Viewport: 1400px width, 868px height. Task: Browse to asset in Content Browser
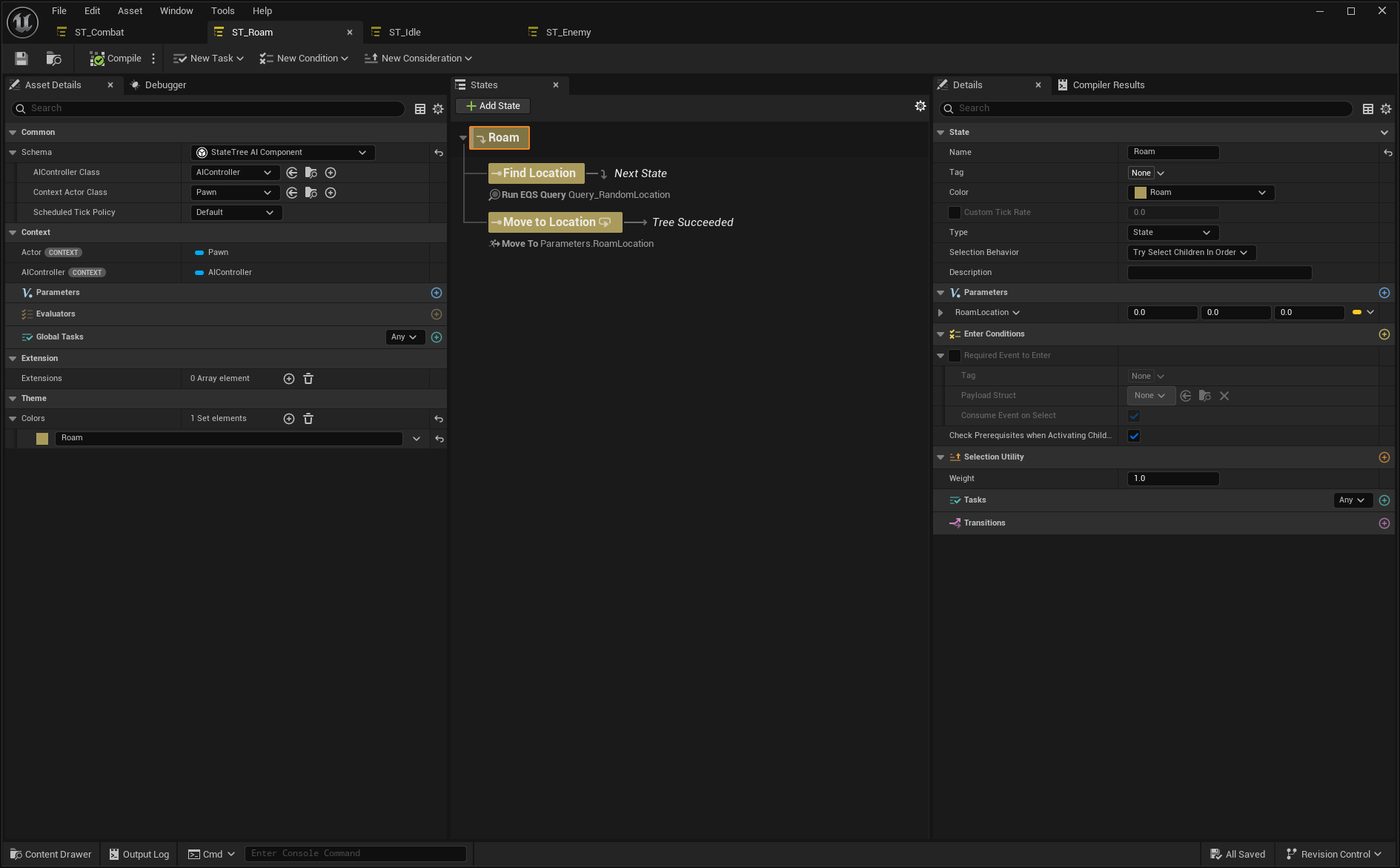tap(53, 59)
